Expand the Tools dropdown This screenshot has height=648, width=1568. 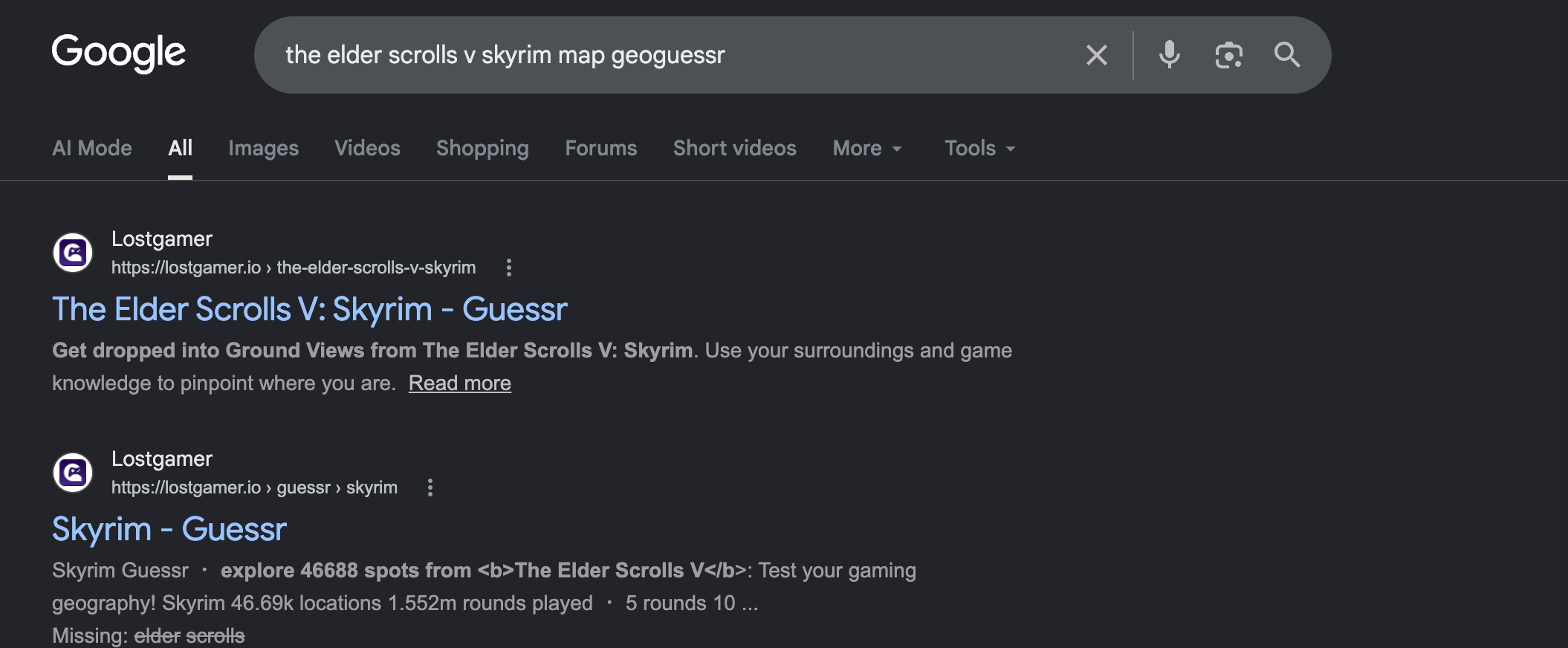[x=979, y=148]
